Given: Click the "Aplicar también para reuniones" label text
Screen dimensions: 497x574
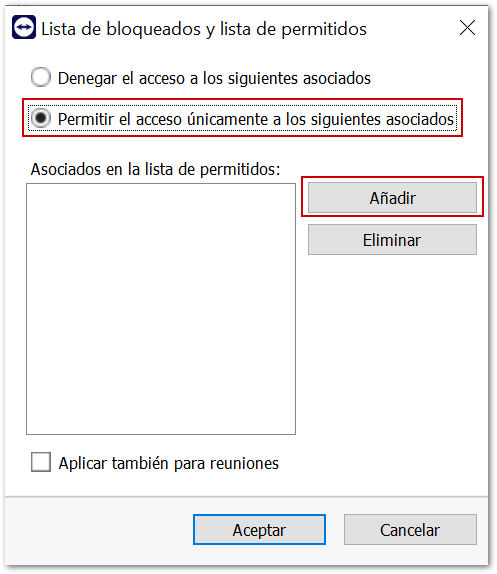Looking at the screenshot, I should click(169, 463).
